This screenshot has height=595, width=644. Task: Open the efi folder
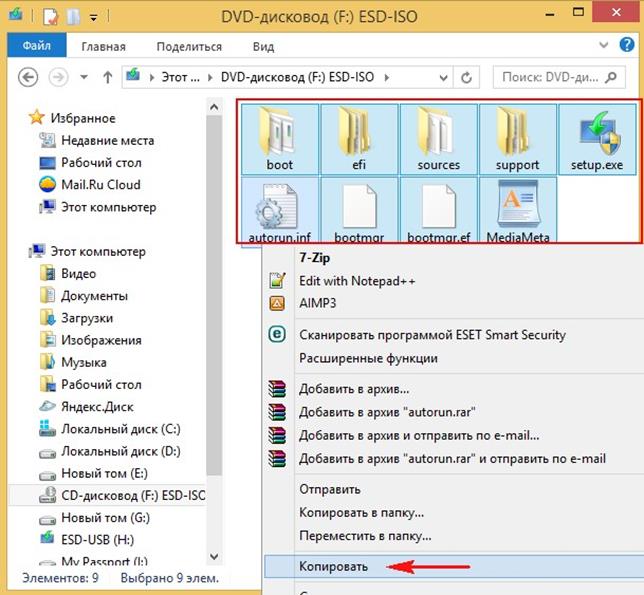(359, 139)
